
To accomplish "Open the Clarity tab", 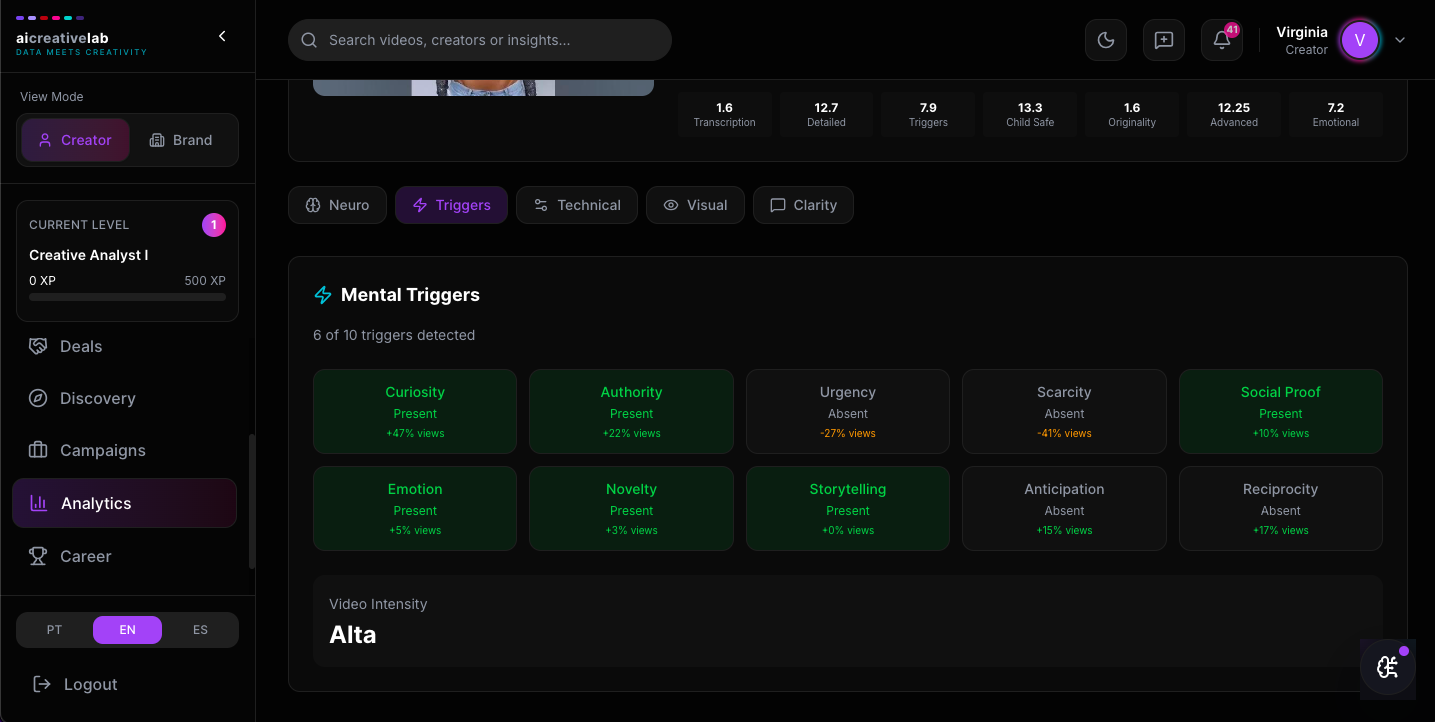I will [x=803, y=205].
